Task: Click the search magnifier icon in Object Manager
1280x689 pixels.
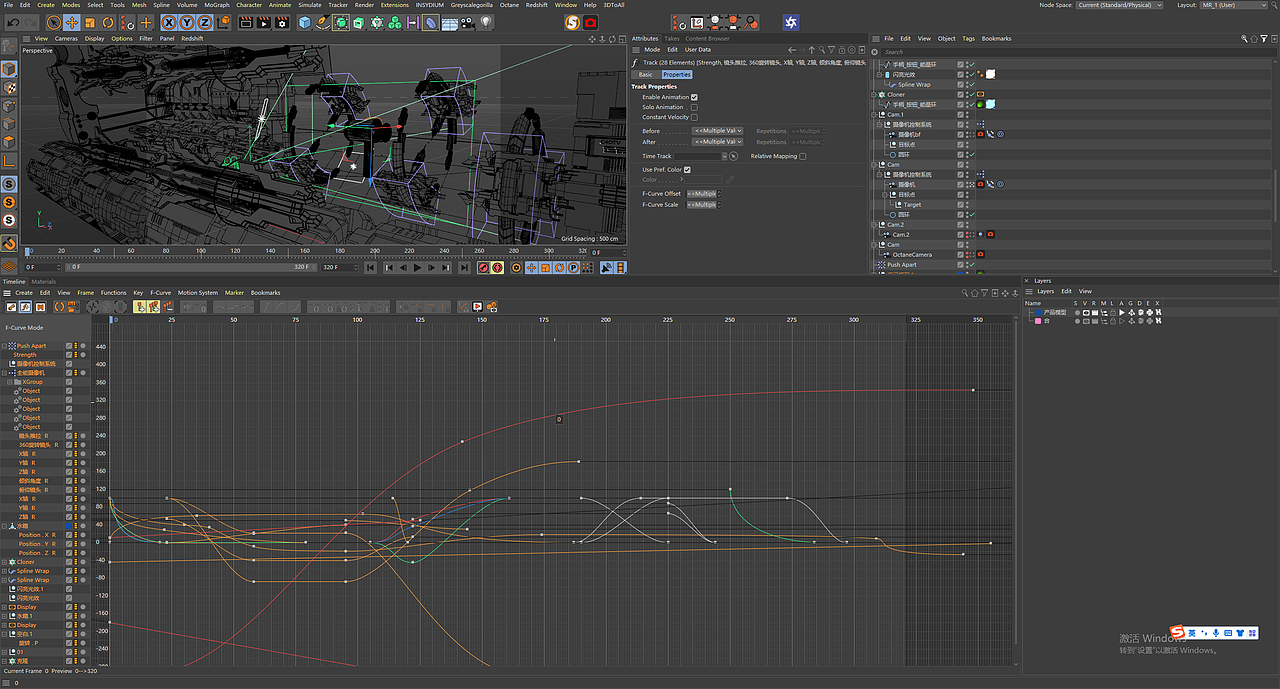Action: click(1244, 39)
